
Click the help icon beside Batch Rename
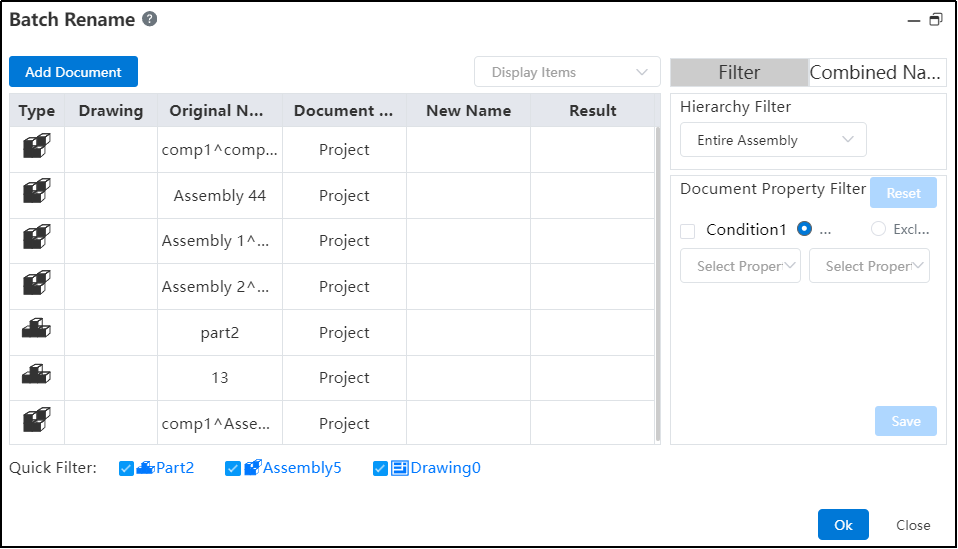[x=150, y=19]
